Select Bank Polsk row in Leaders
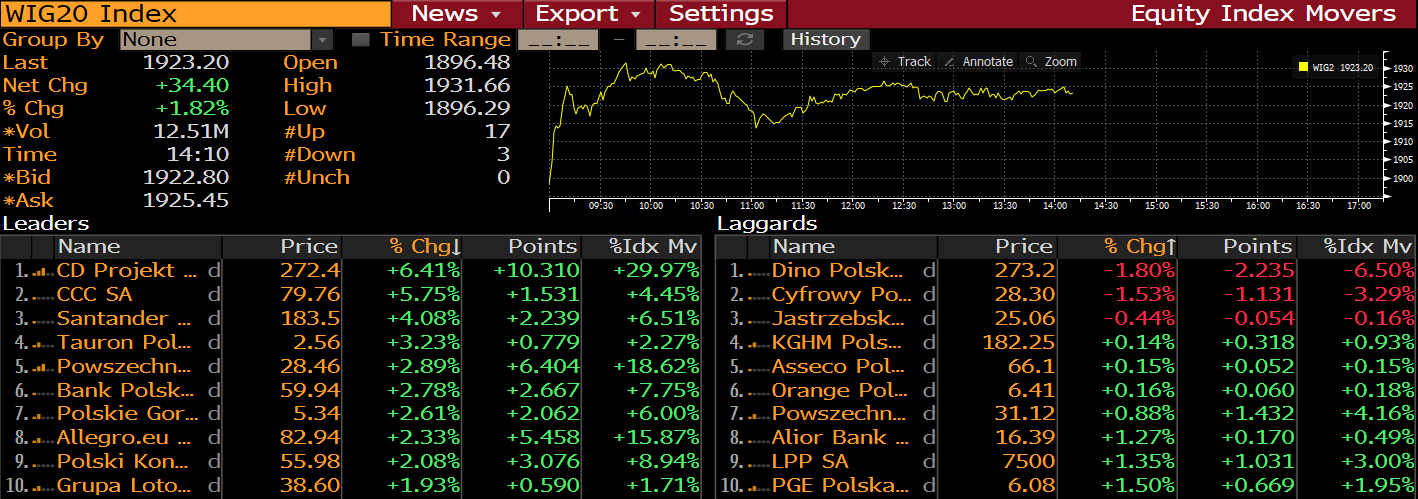The image size is (1418, 499). (x=350, y=390)
